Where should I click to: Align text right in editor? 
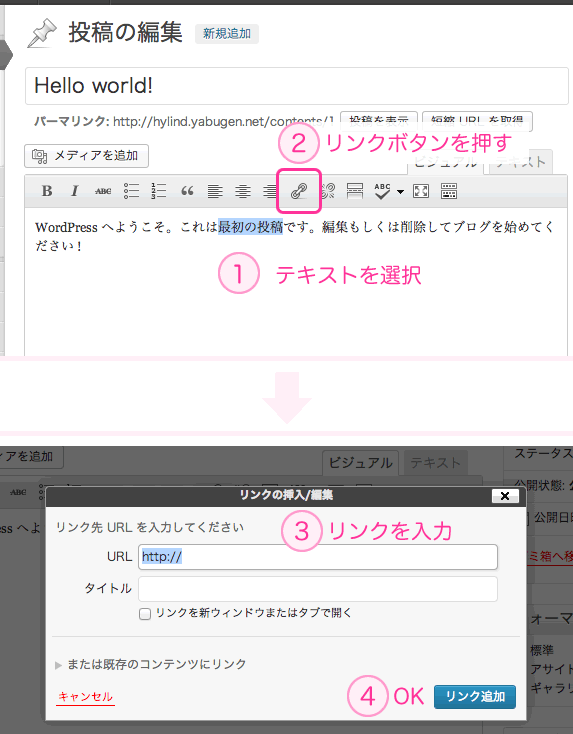click(270, 191)
